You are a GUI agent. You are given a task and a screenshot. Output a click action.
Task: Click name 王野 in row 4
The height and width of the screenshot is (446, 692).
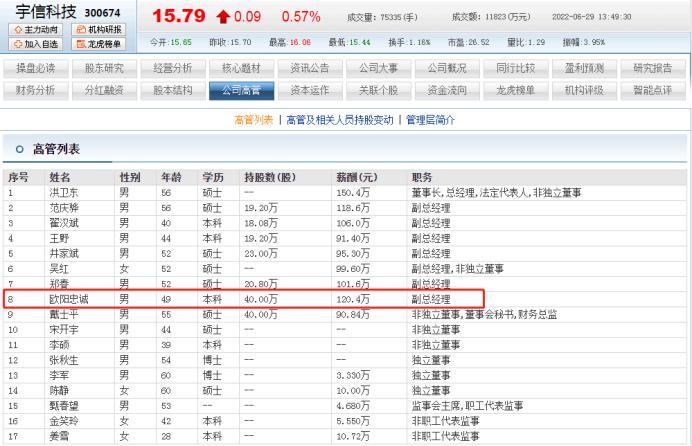59,238
